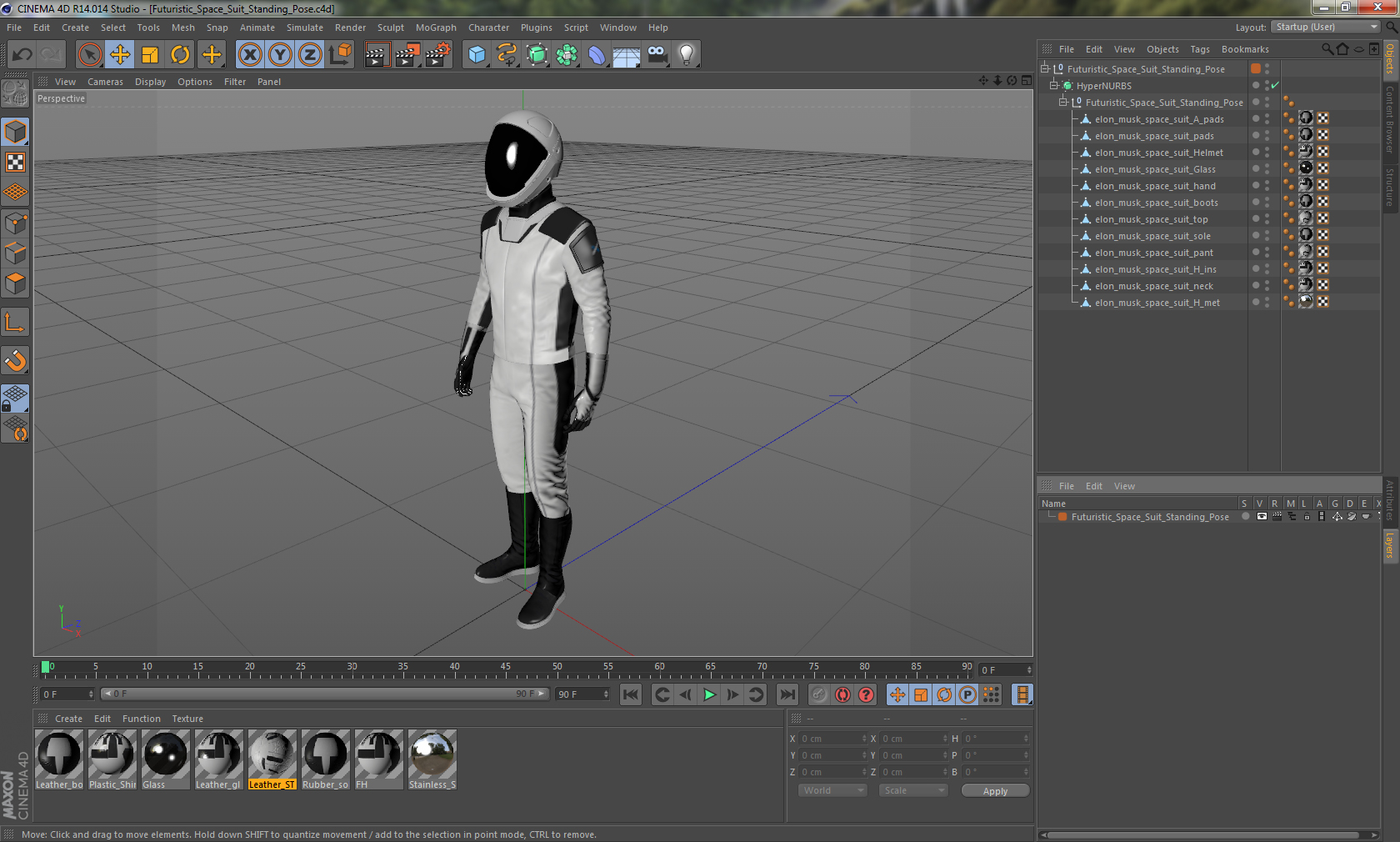
Task: Open the MoGraph menu
Action: point(436,28)
